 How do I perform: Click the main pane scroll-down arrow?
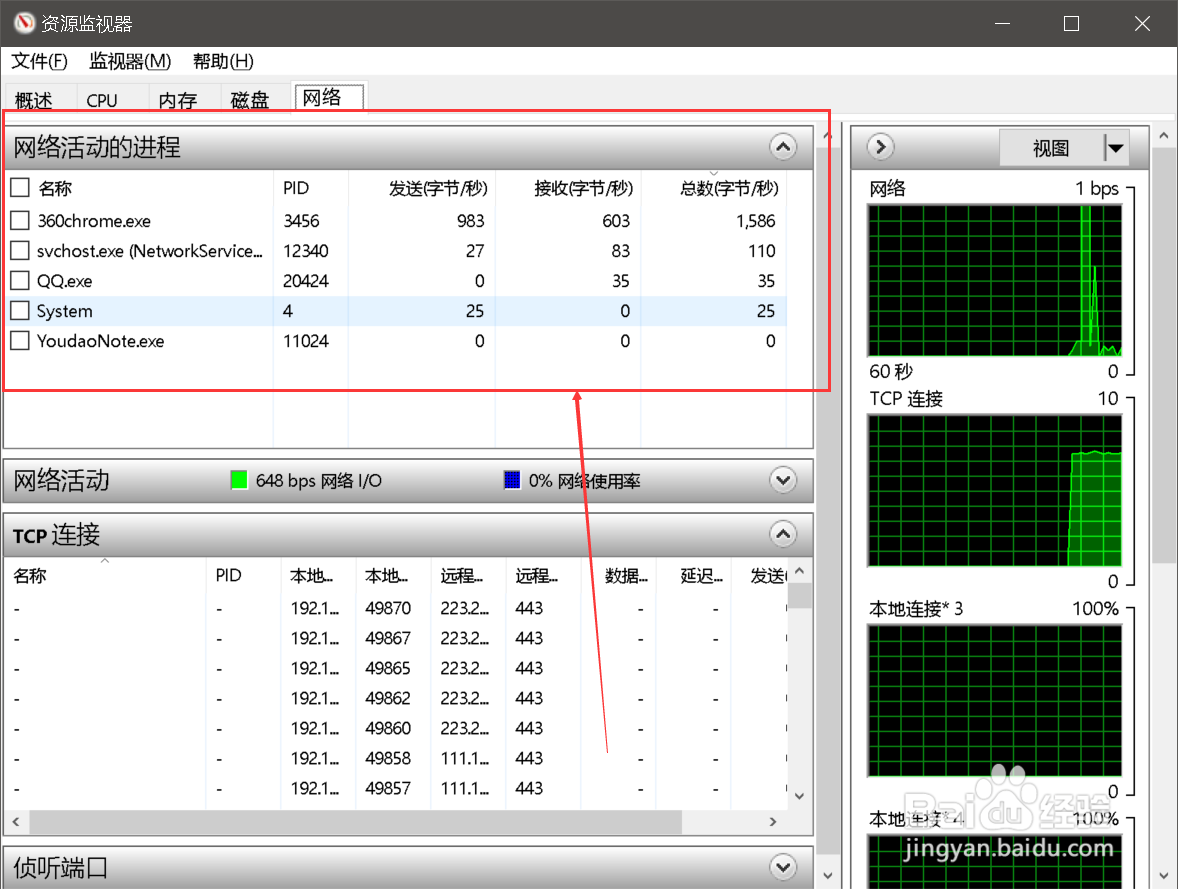coord(828,875)
